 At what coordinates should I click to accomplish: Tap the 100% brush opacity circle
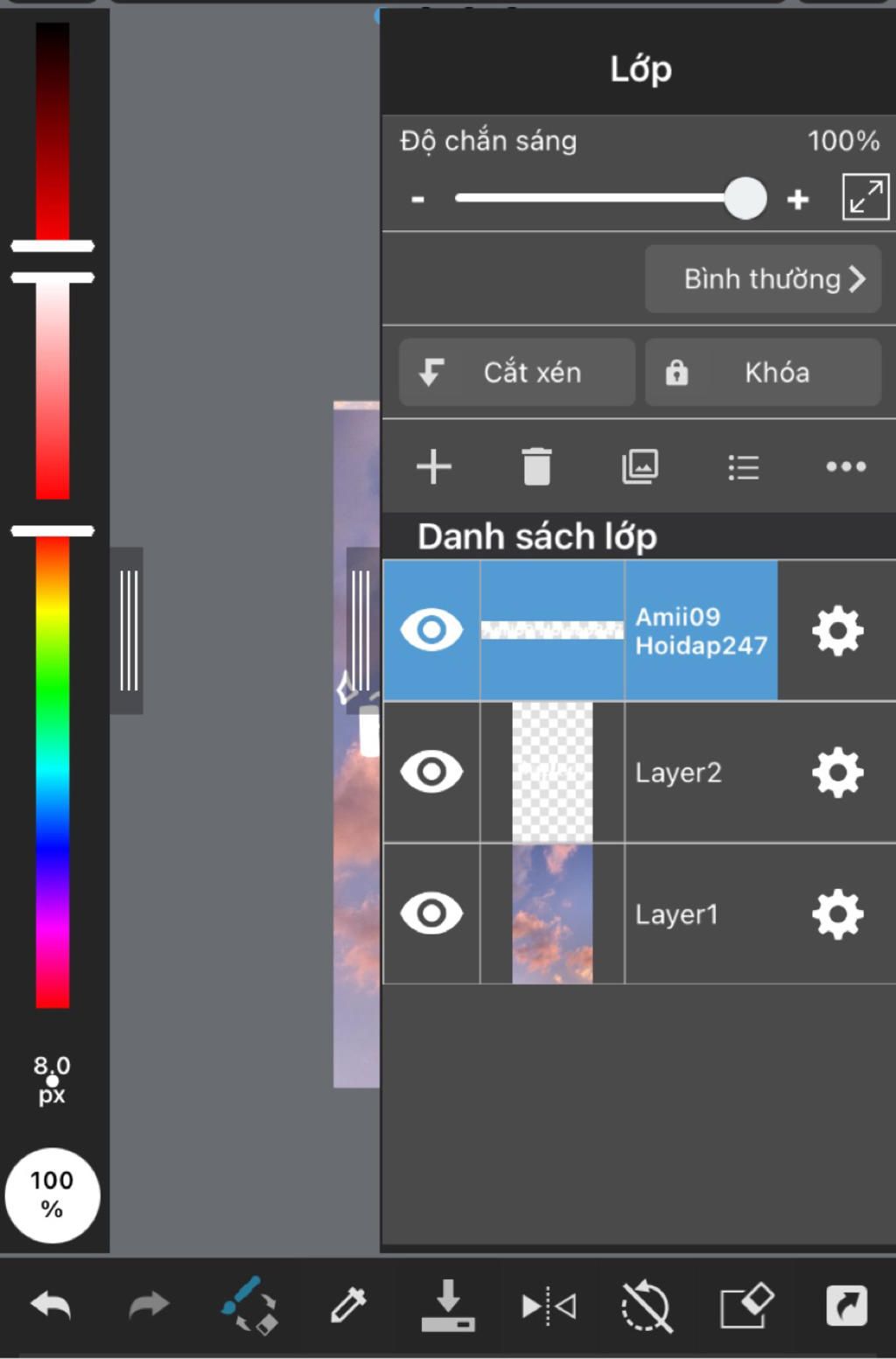tap(52, 1195)
